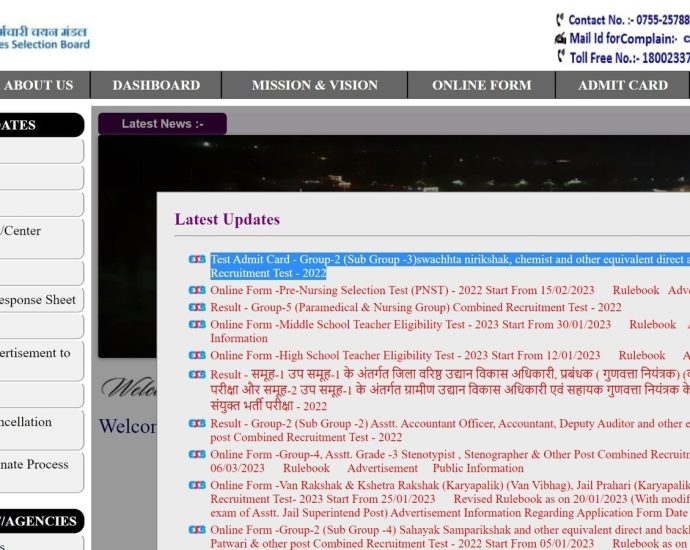Click the phone icon beside Contact No.
Viewport: 690px width, 550px height.
(x=560, y=20)
